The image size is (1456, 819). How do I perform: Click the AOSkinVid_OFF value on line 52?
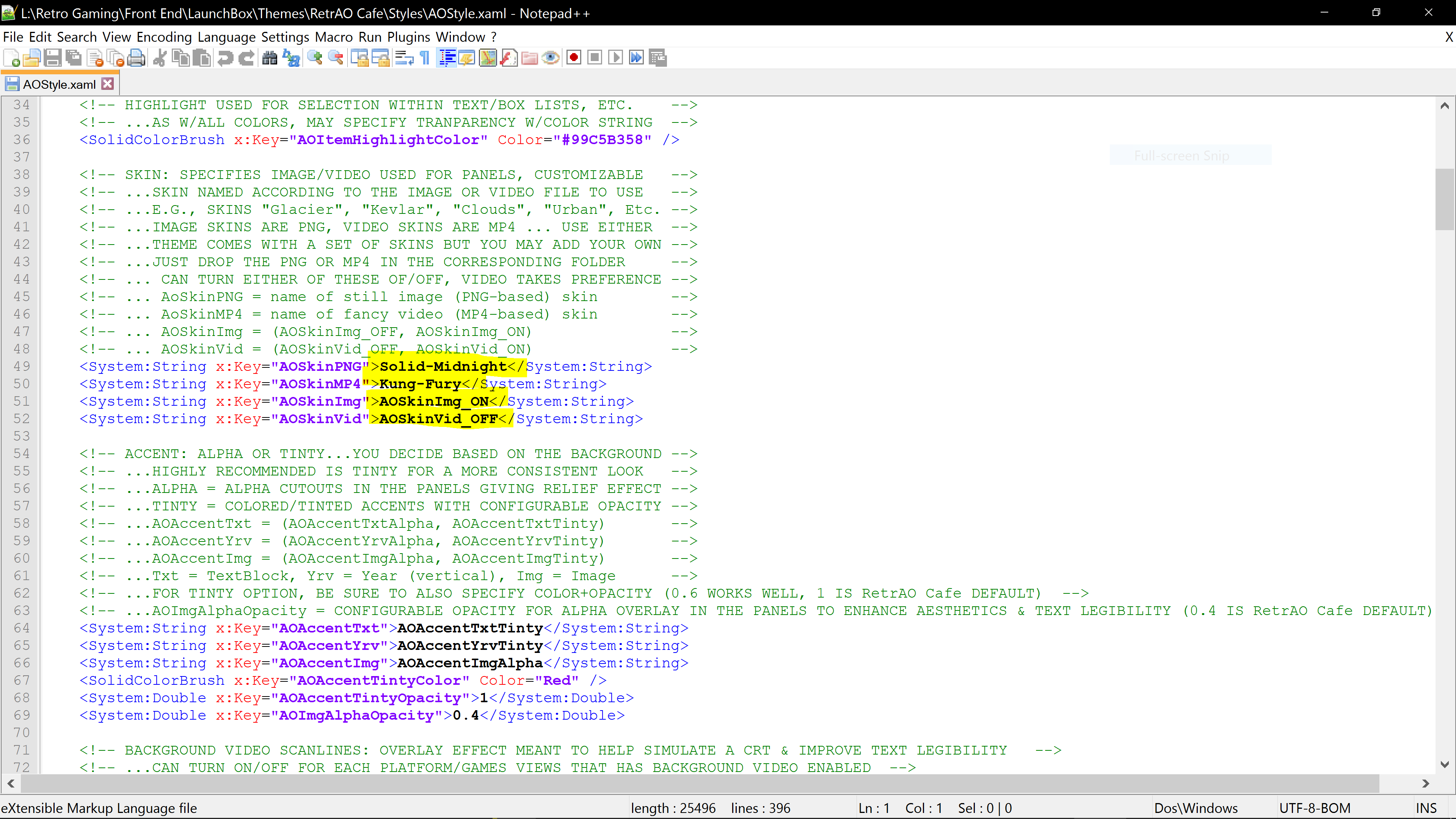coord(439,419)
